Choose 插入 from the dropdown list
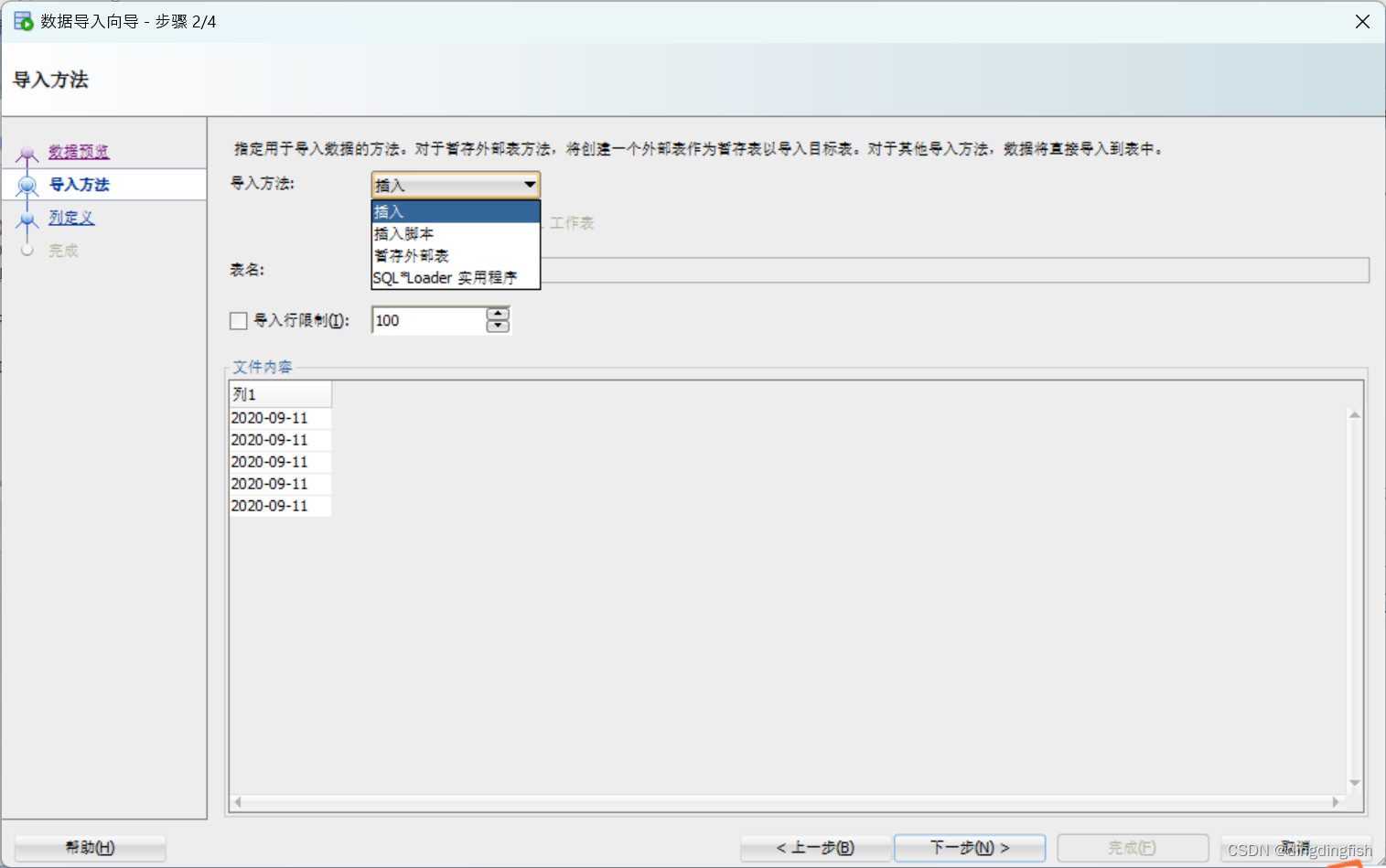 coord(456,212)
